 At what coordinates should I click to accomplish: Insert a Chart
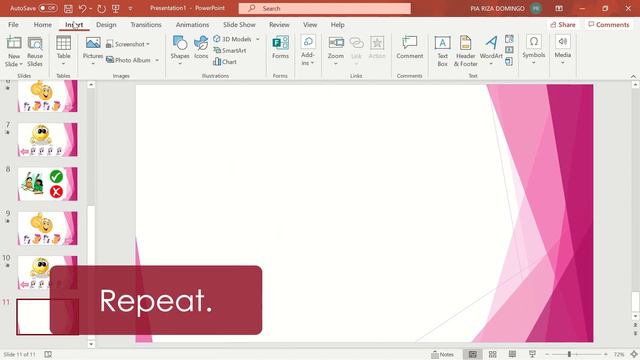(x=224, y=62)
